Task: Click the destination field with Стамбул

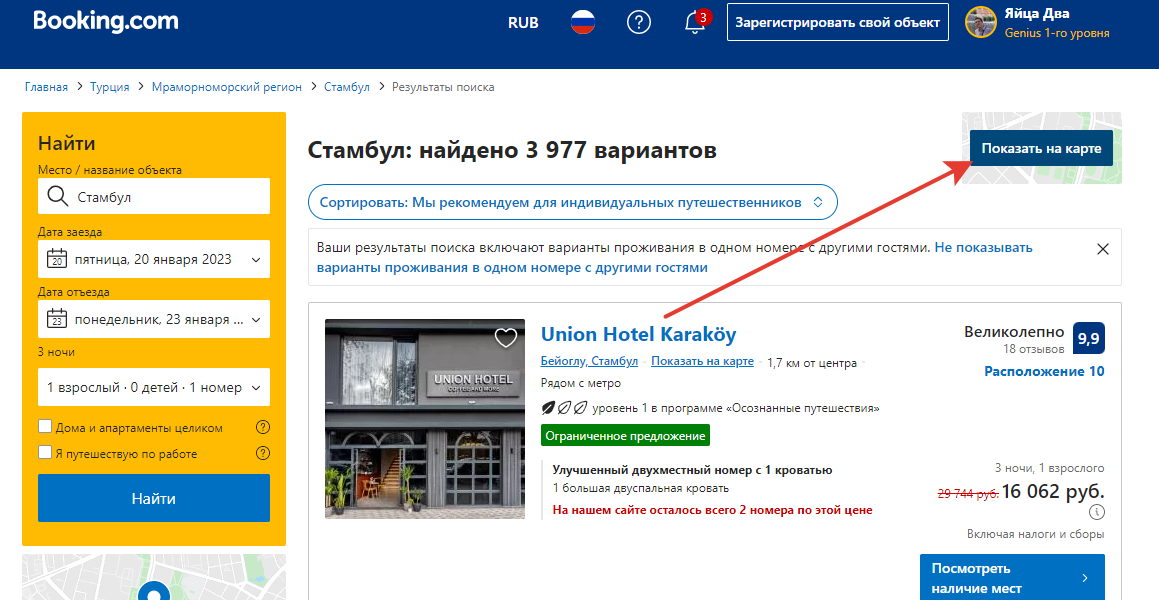Action: pos(154,197)
